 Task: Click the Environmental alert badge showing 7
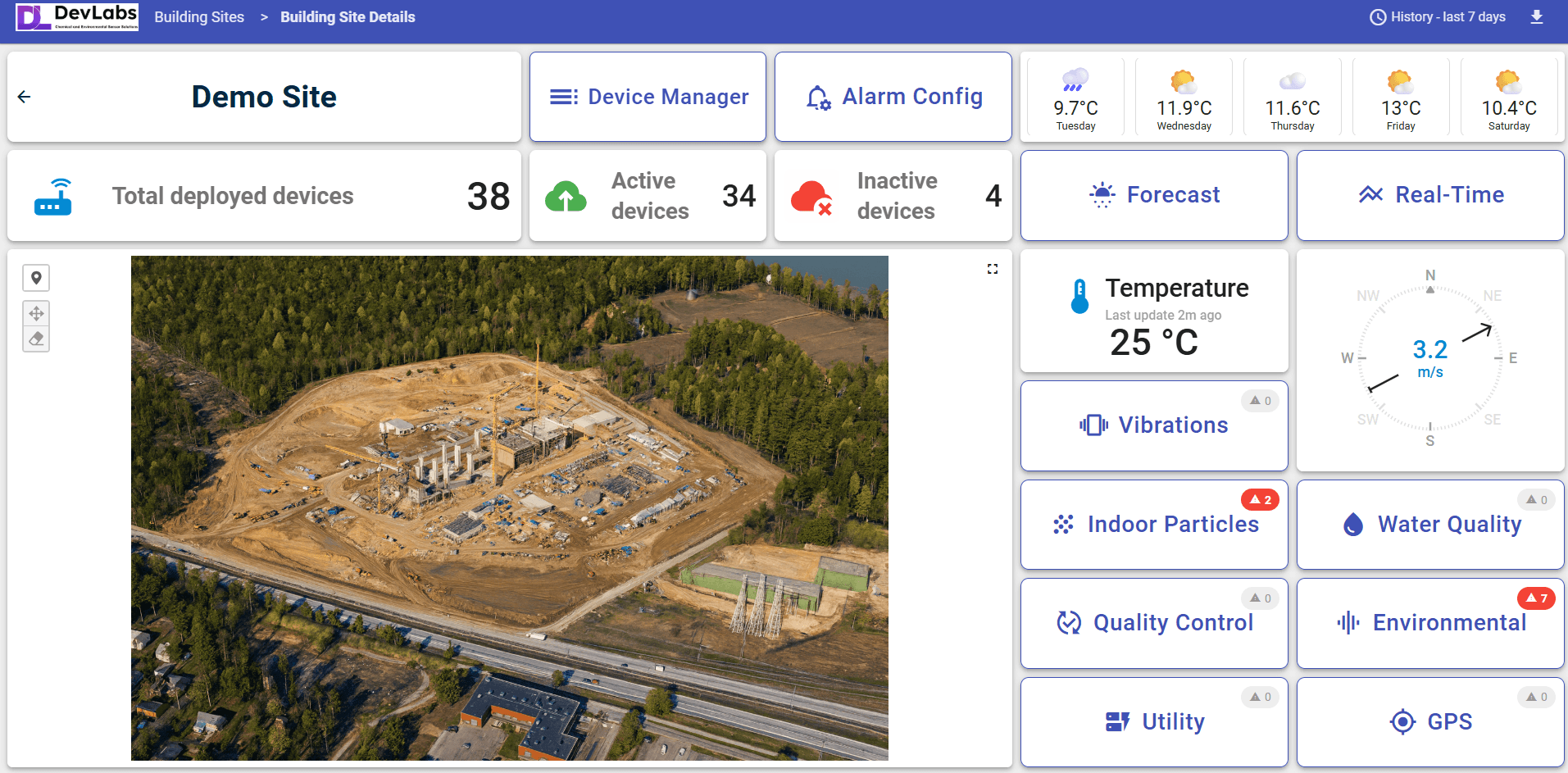pyautogui.click(x=1536, y=598)
